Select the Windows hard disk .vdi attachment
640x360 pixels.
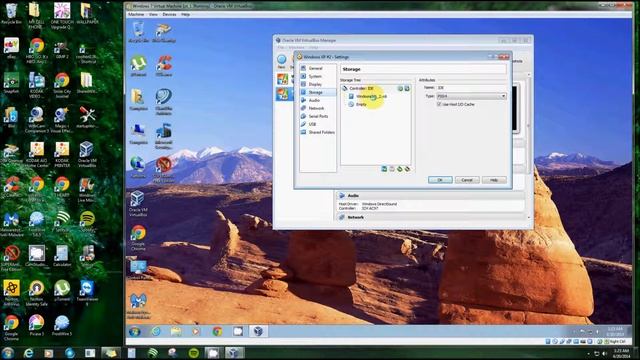[371, 96]
